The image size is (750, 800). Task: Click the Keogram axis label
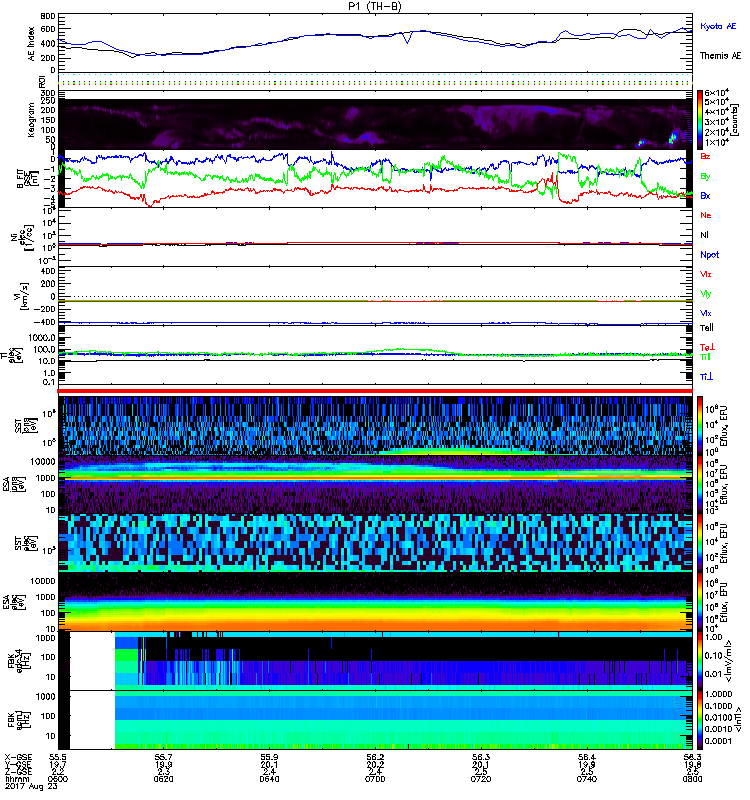point(32,120)
